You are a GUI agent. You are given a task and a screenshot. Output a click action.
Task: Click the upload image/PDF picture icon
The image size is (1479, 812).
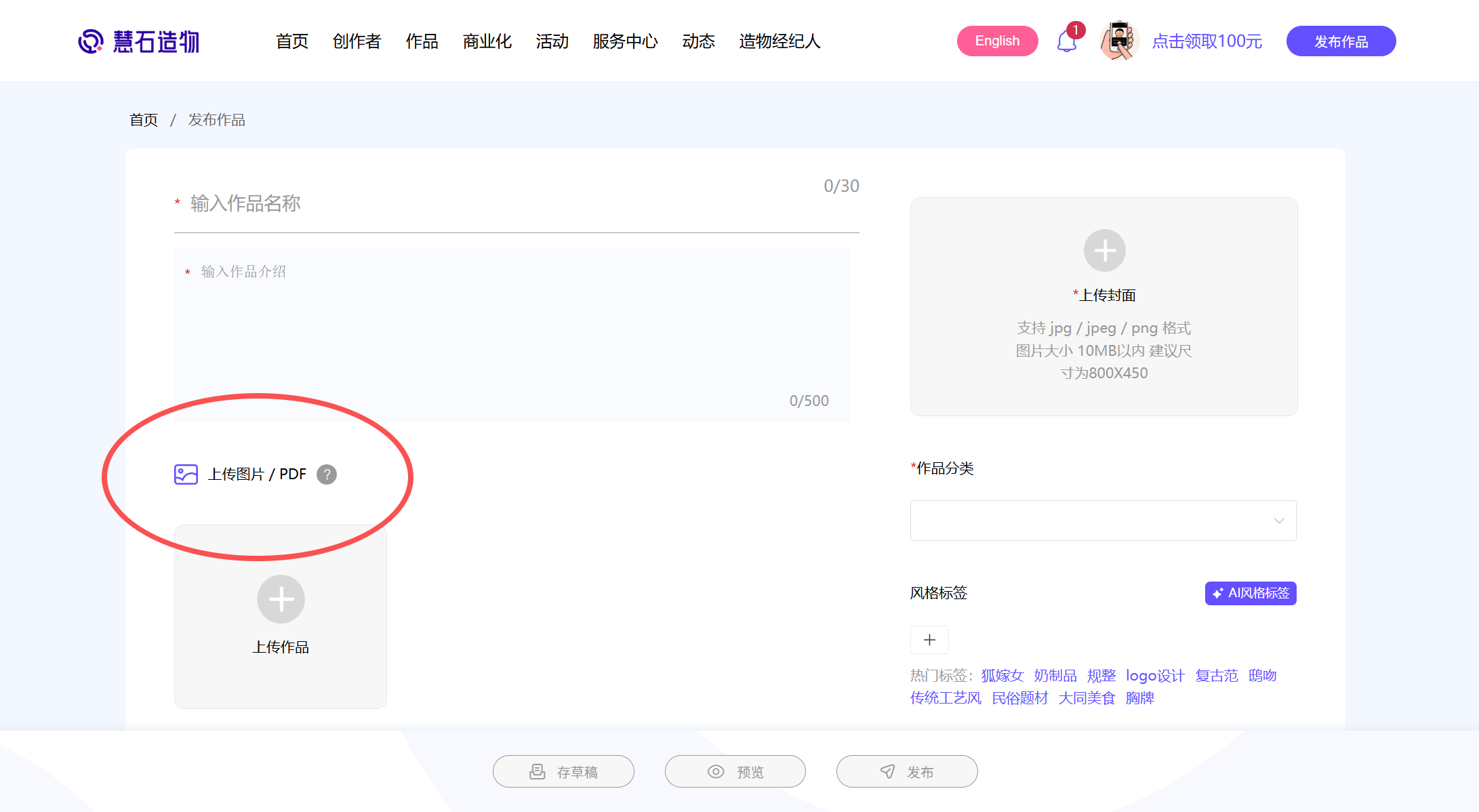point(186,474)
